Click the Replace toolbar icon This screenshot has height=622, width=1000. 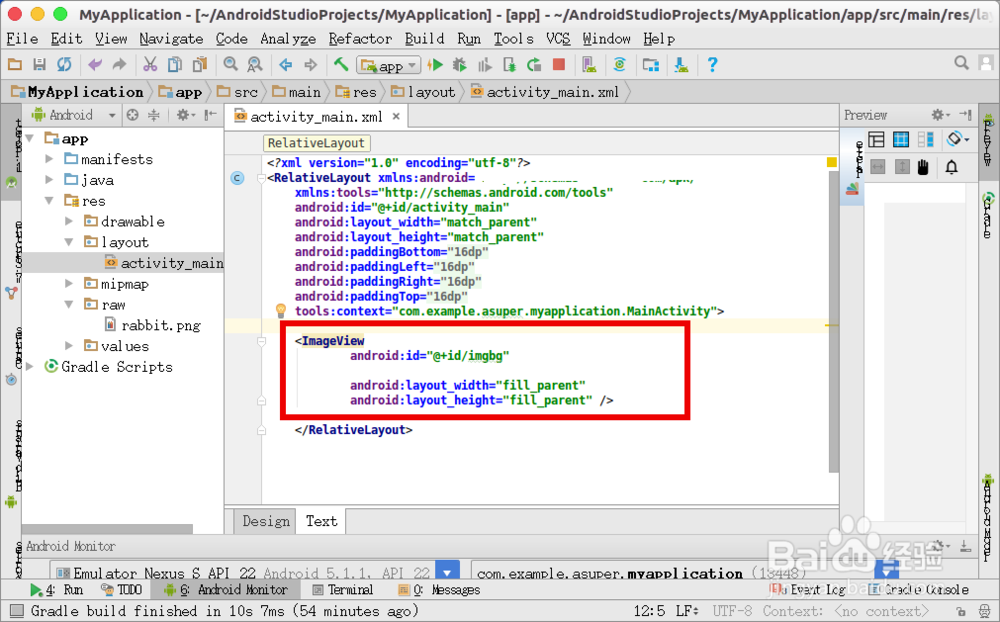pos(254,64)
